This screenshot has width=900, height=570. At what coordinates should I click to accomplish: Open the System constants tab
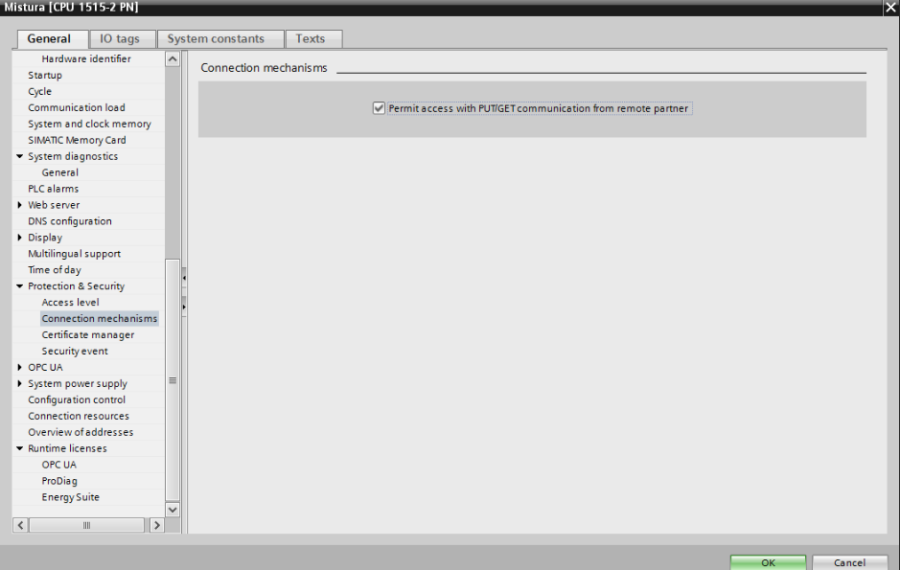click(x=216, y=39)
